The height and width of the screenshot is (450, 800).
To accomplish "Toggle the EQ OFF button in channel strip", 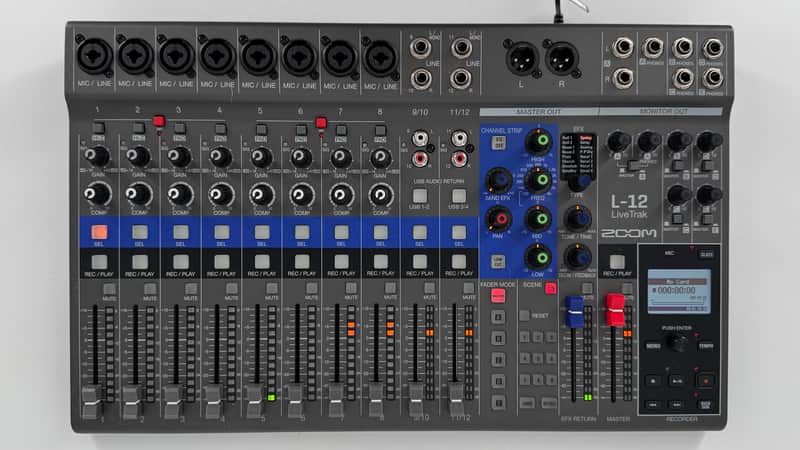I will pyautogui.click(x=498, y=142).
